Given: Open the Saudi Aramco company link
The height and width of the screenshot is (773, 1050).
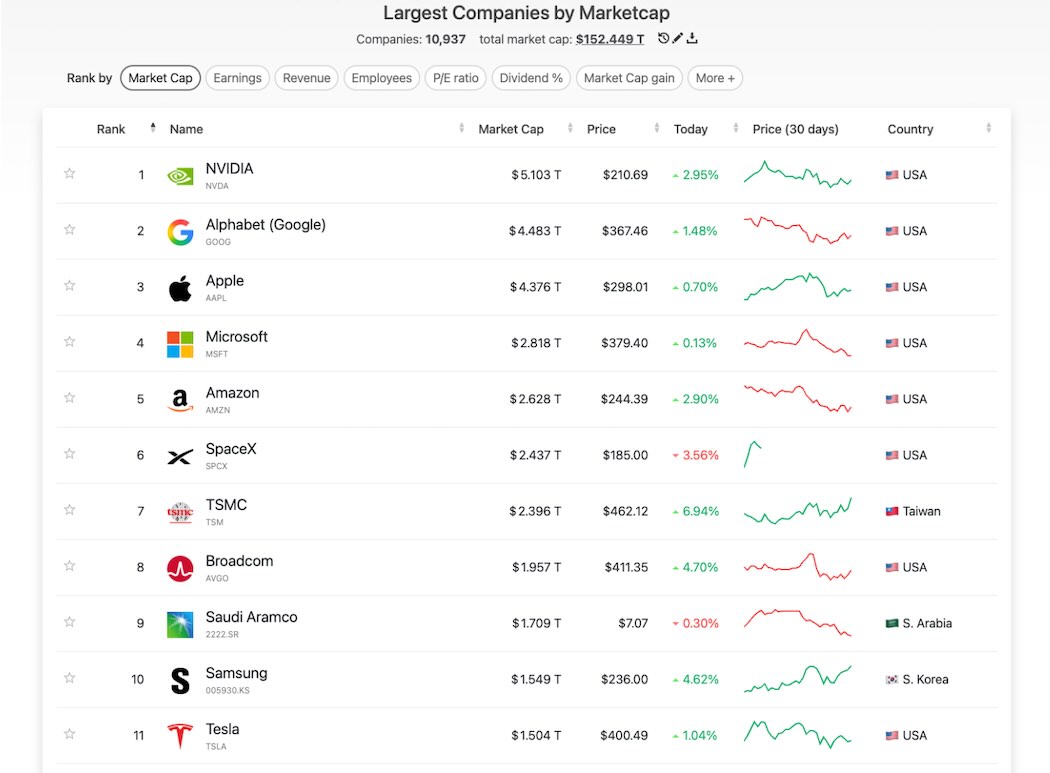Looking at the screenshot, I should click(x=251, y=617).
